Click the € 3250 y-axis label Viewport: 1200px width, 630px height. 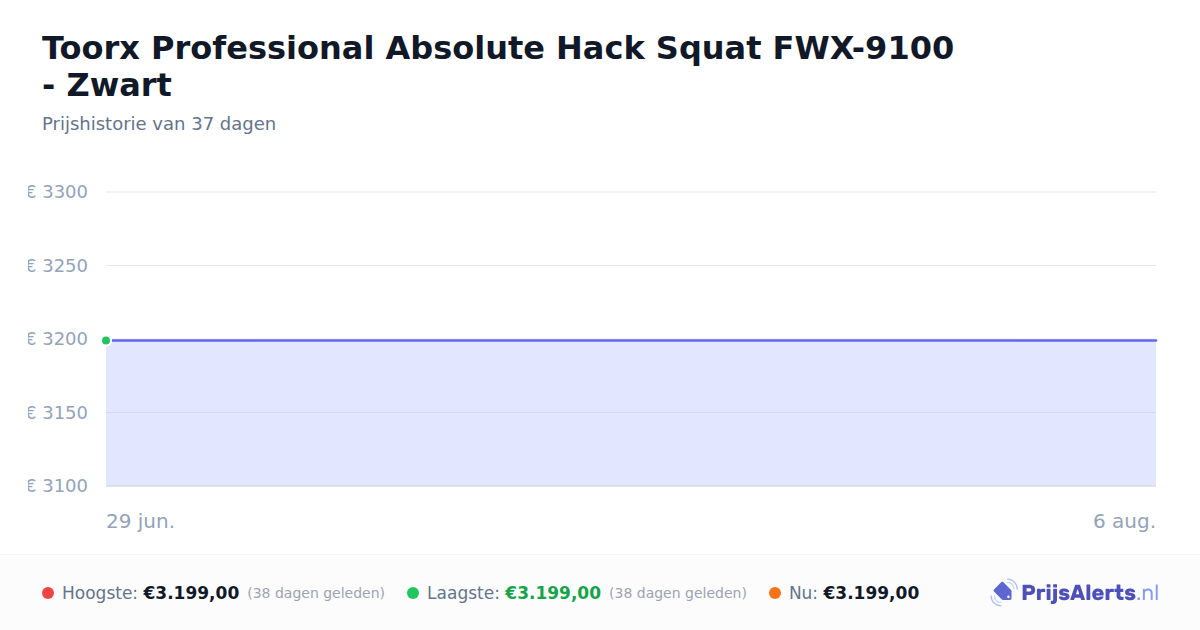(x=57, y=266)
